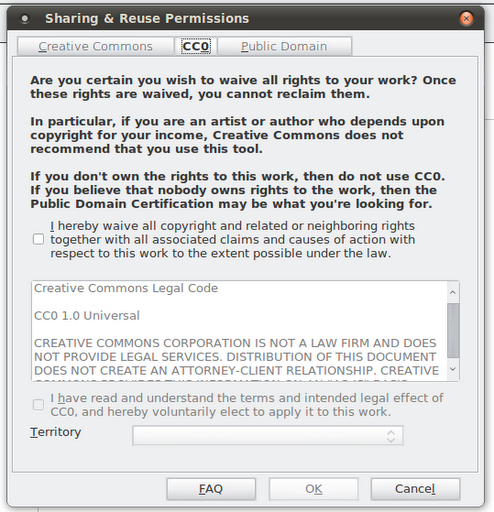Click the legal code scrollbar thumb
Viewport: 494px width, 512px height.
click(453, 330)
